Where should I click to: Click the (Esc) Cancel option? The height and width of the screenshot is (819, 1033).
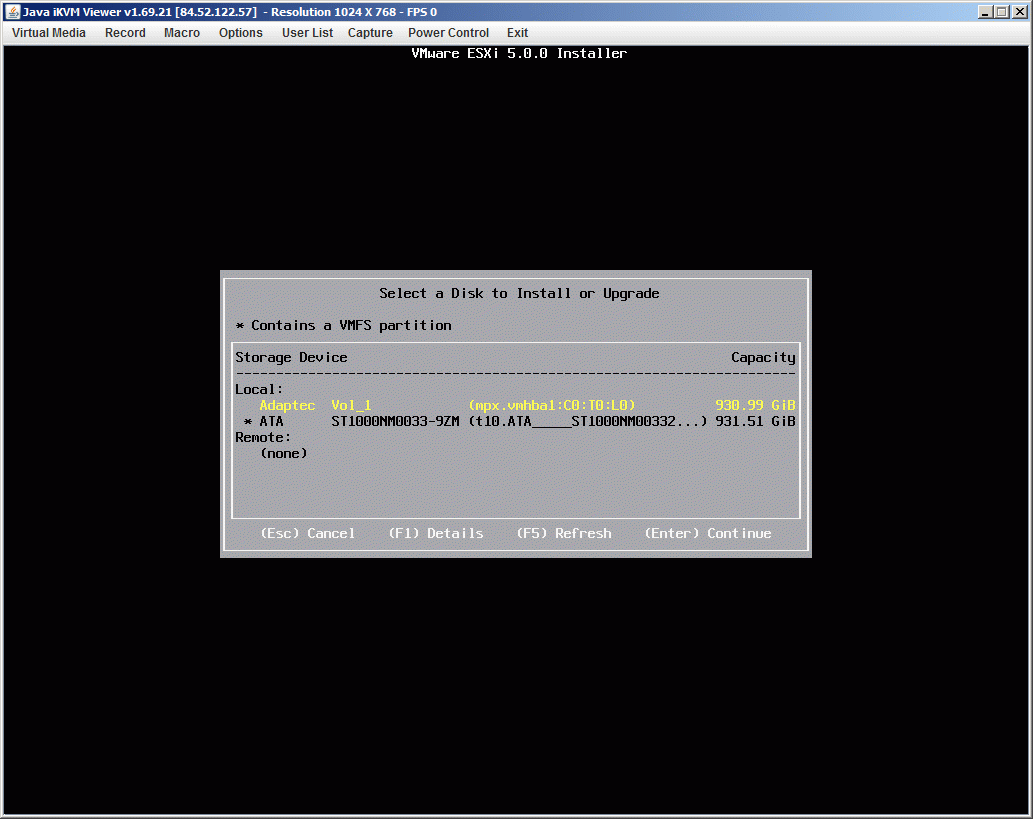[x=308, y=533]
